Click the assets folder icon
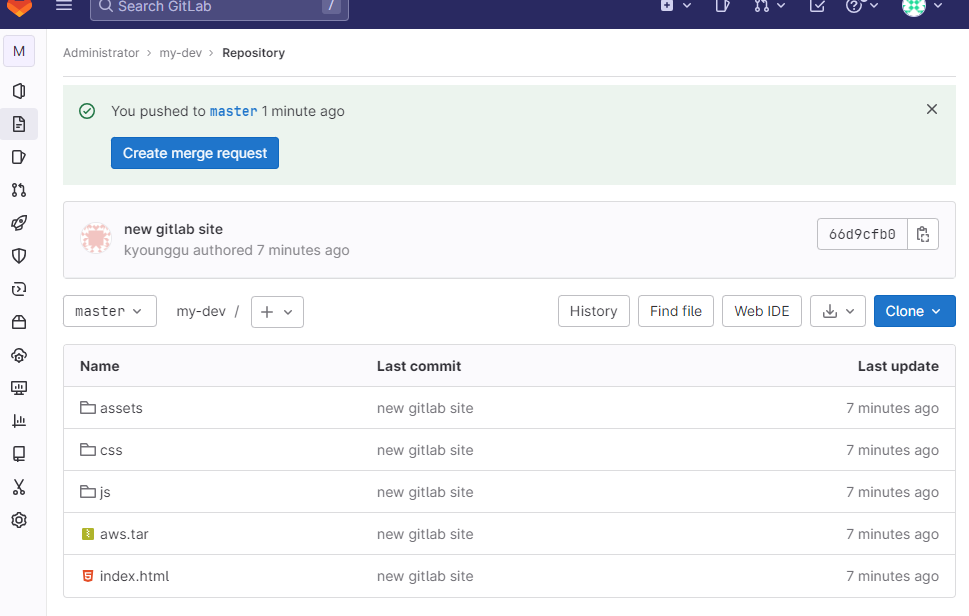969x616 pixels. (x=88, y=408)
